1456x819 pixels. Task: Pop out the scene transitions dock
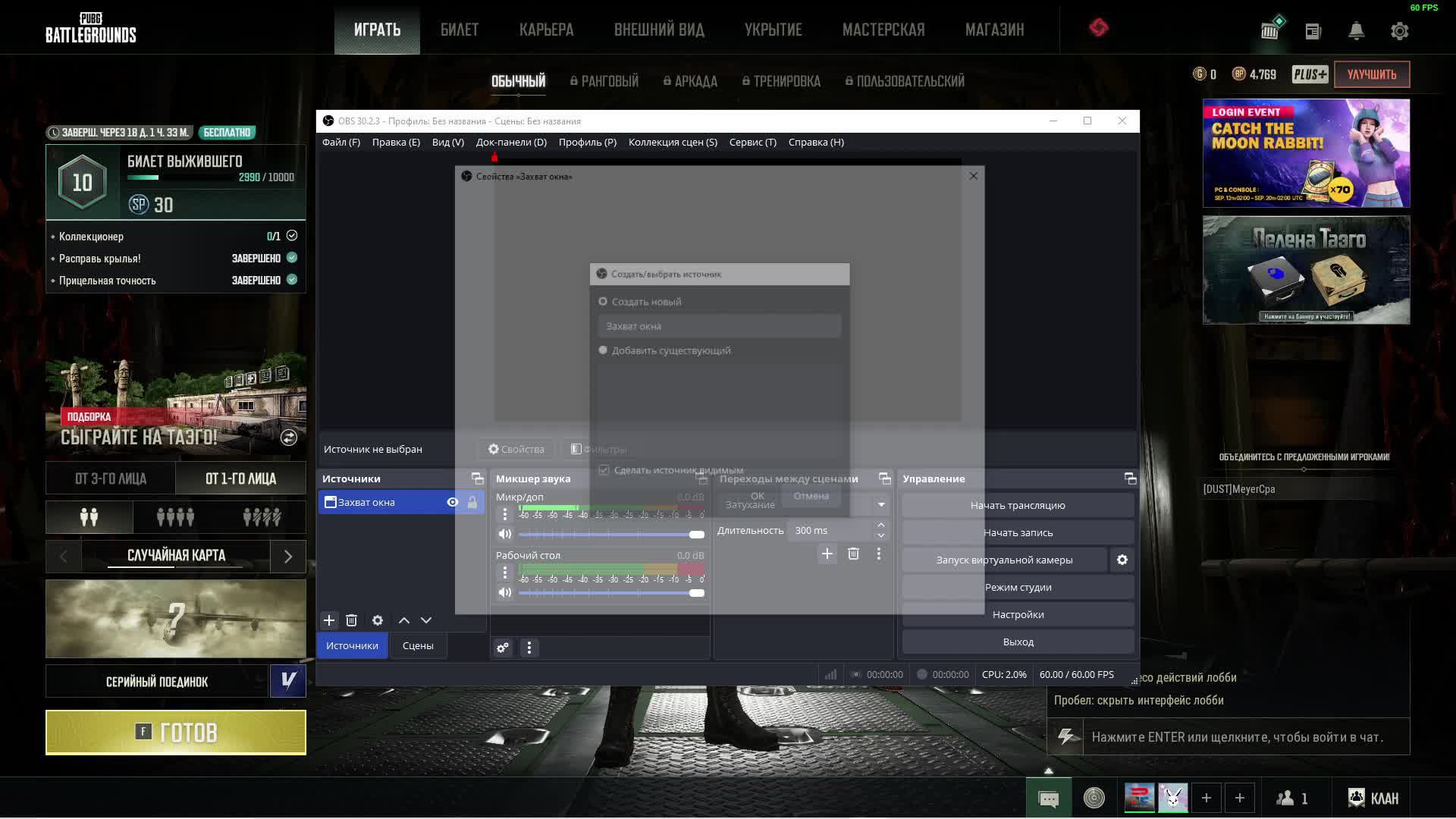pyautogui.click(x=884, y=479)
